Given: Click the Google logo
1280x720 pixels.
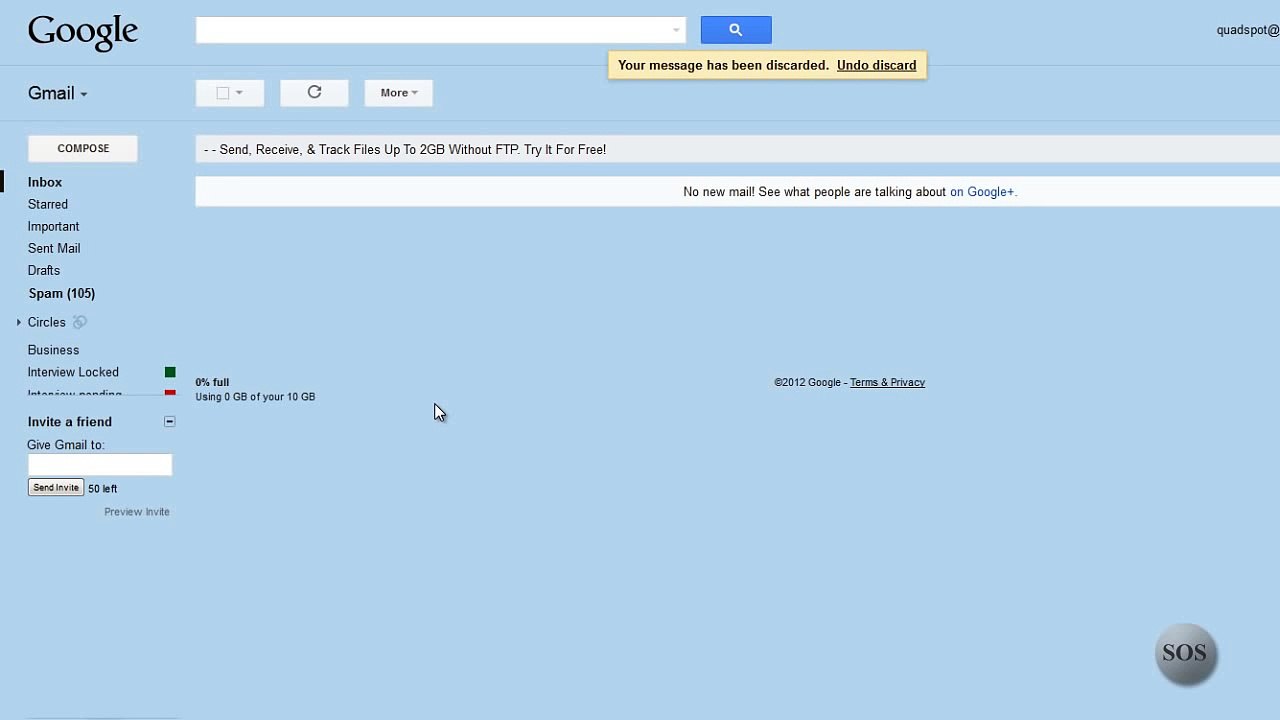Looking at the screenshot, I should click(83, 32).
